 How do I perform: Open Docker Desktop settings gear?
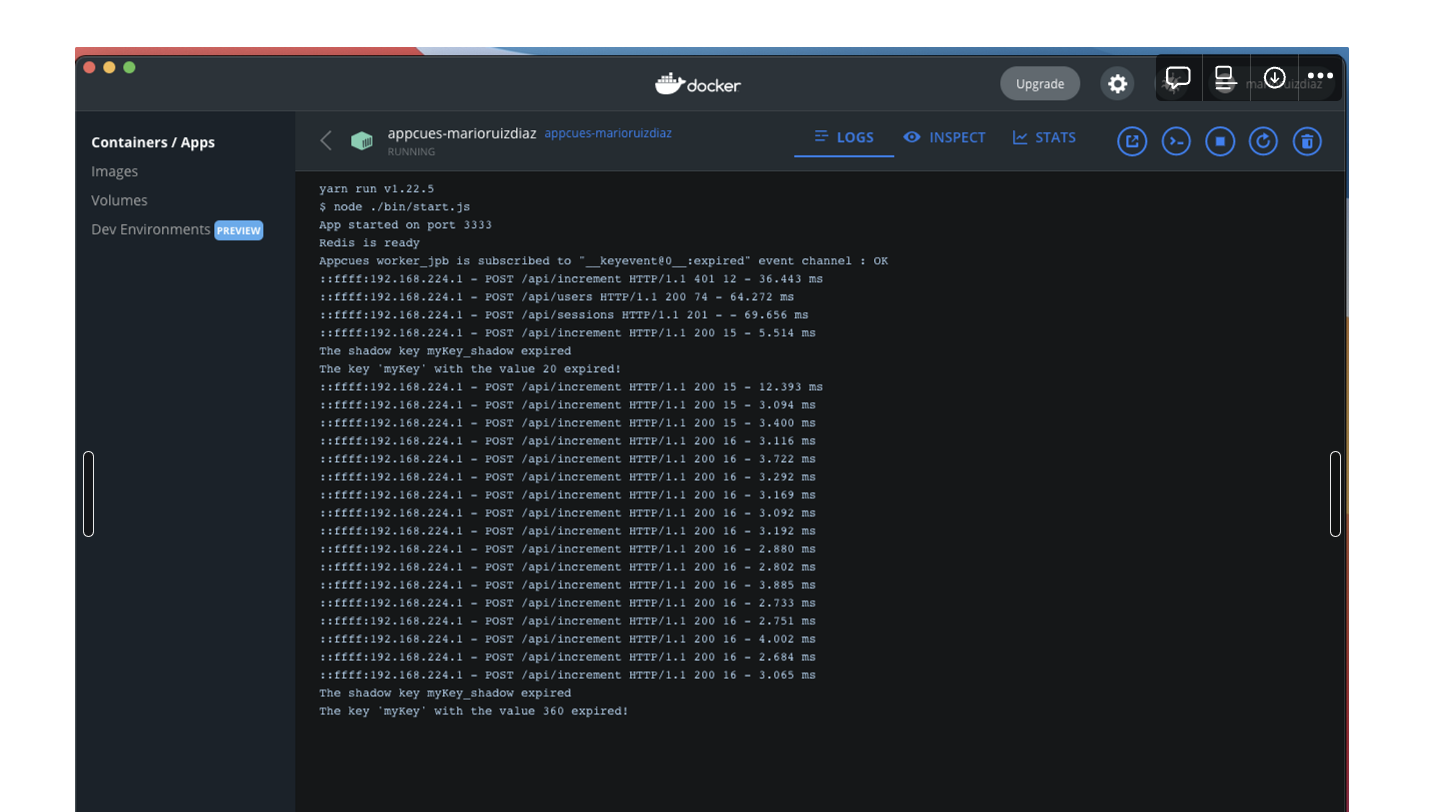(1117, 84)
